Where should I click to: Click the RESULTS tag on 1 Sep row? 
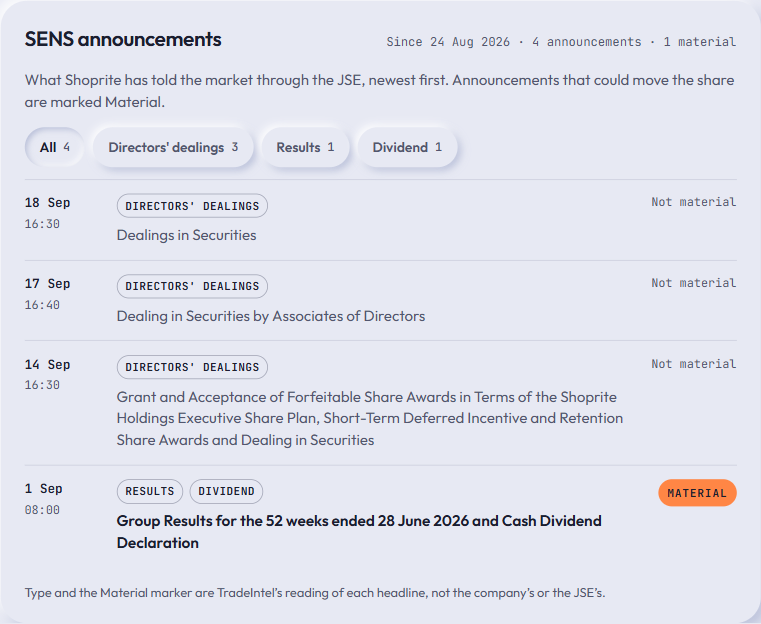pyautogui.click(x=149, y=491)
